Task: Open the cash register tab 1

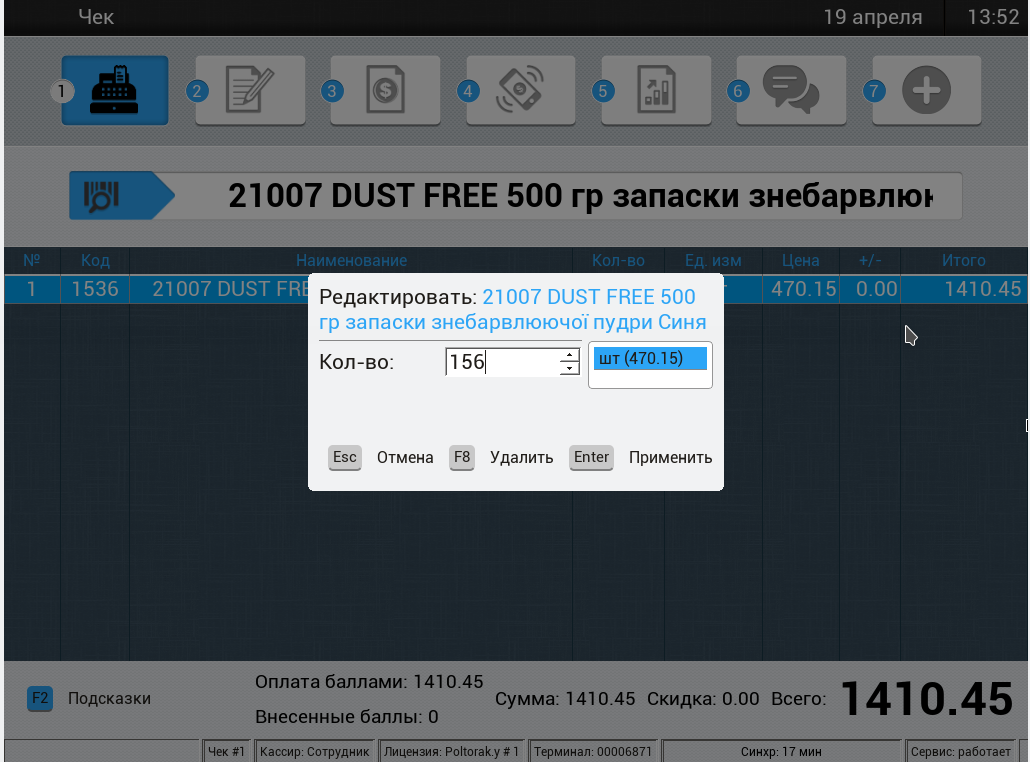Action: tap(115, 90)
